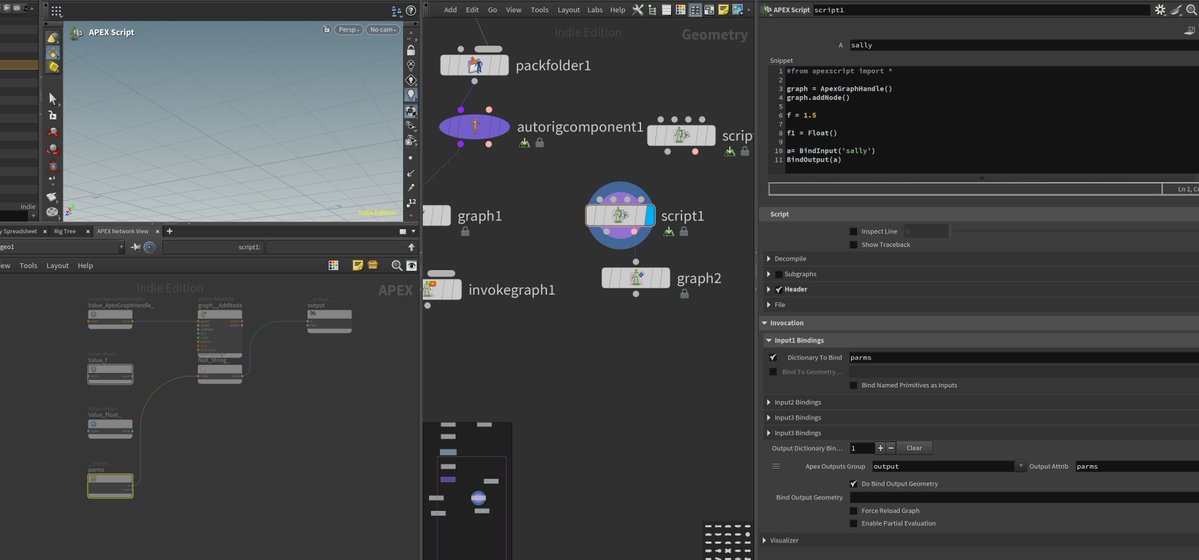The width and height of the screenshot is (1199, 560).
Task: Click APEX network sticky note icon
Action: coord(357,265)
